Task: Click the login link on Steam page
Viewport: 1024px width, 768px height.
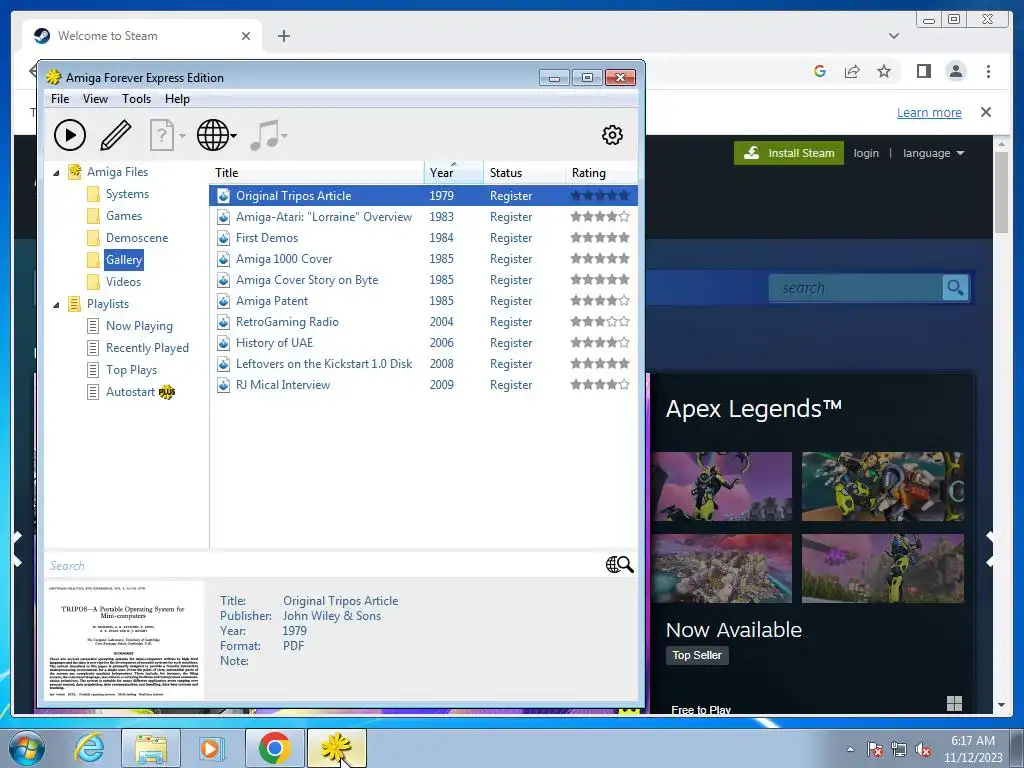Action: (866, 153)
